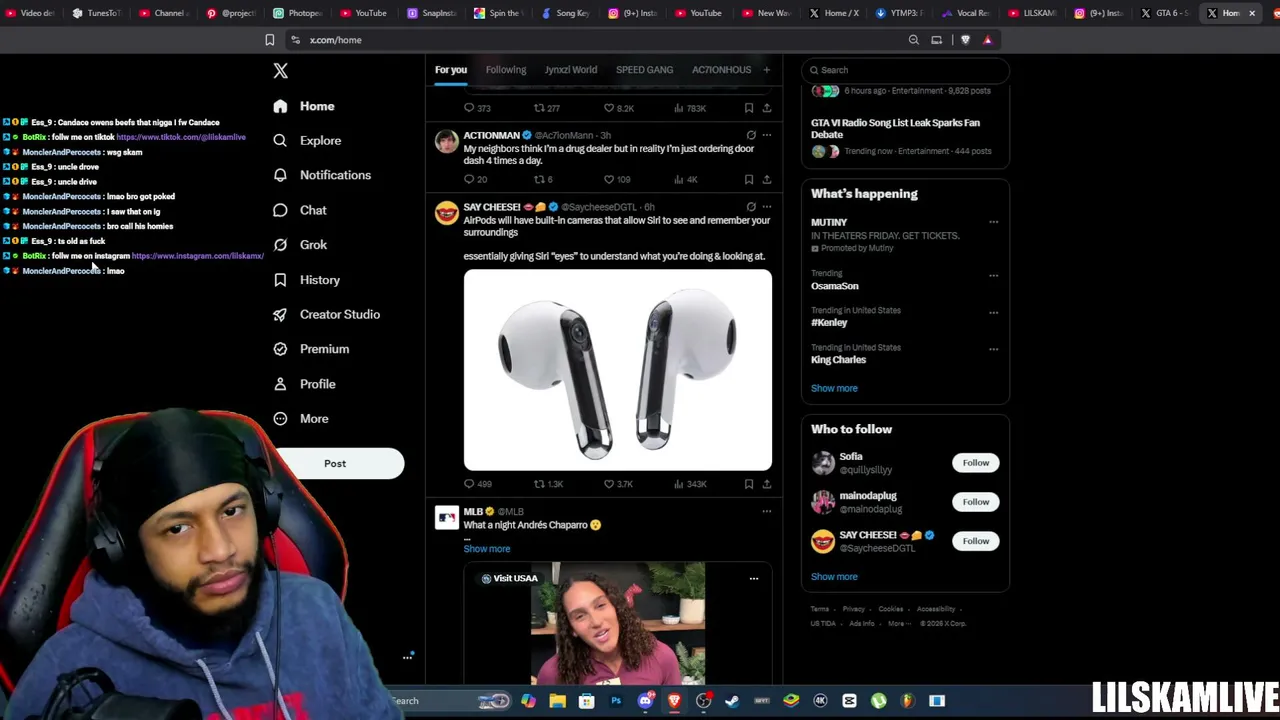Image resolution: width=1280 pixels, height=720 pixels.
Task: Follow SAY CHEESE in Who to follow
Action: point(976,541)
